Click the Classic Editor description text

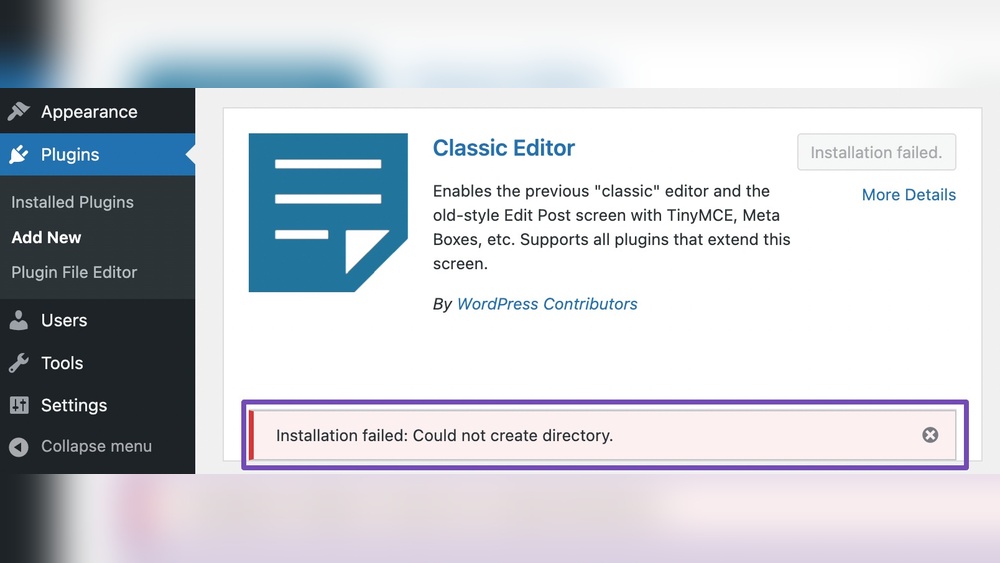(612, 227)
